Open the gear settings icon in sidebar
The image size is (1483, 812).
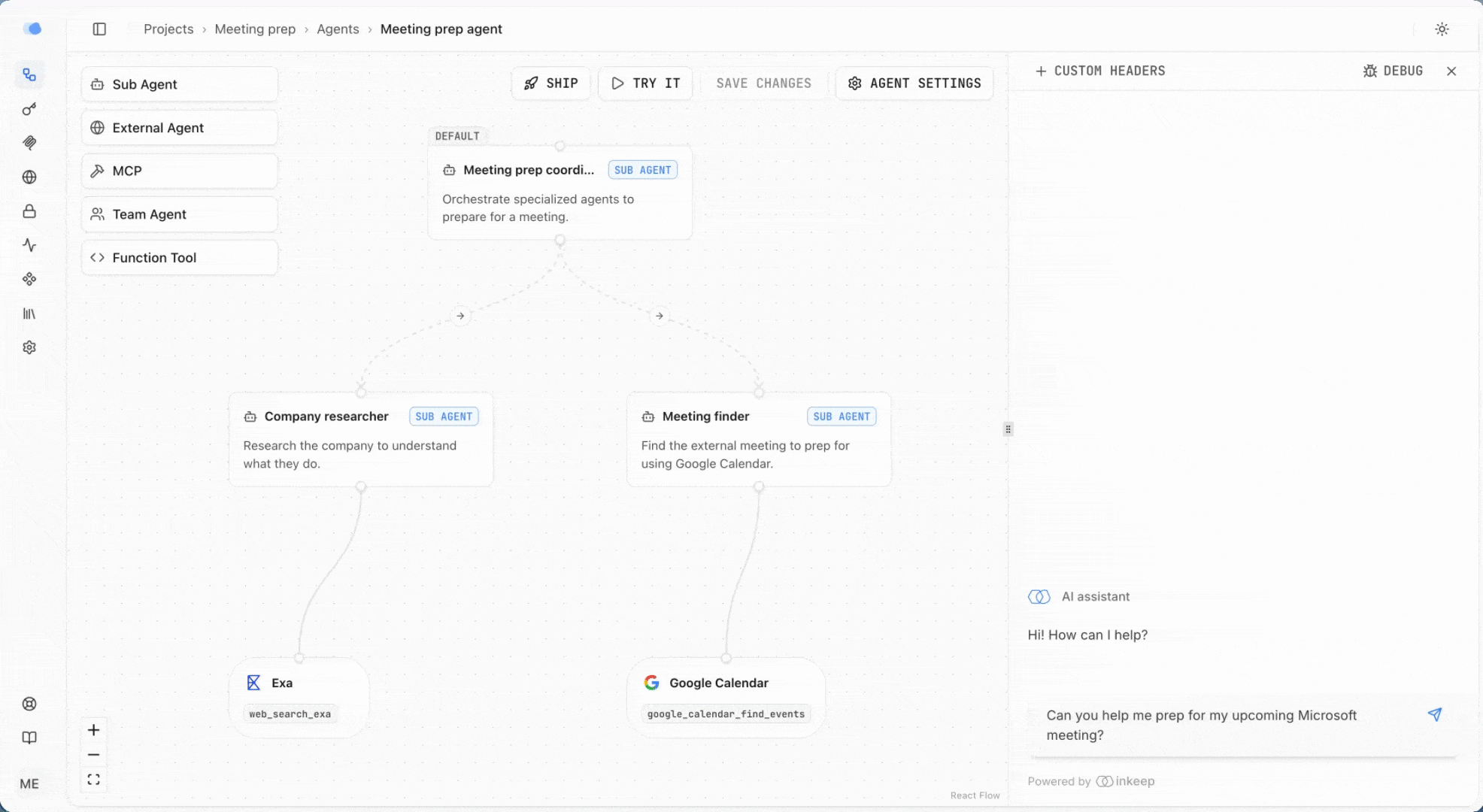point(29,347)
